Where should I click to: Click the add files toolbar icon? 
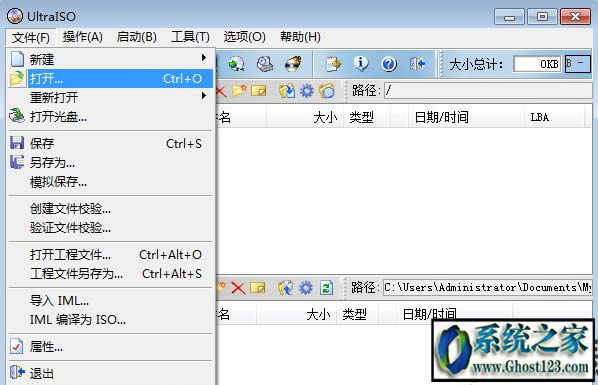click(333, 64)
